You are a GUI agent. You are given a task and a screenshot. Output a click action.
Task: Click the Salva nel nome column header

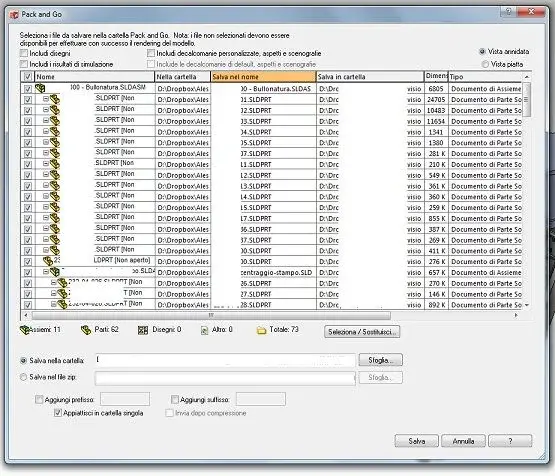click(x=263, y=77)
